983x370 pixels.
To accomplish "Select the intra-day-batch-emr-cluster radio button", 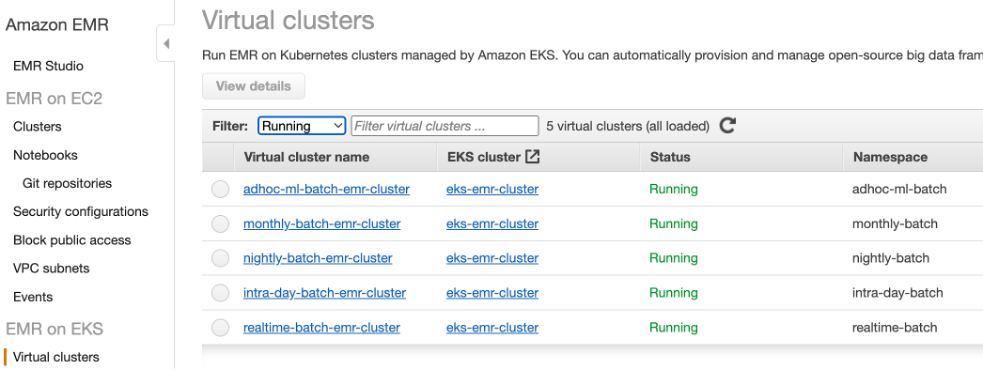I will [x=220, y=293].
